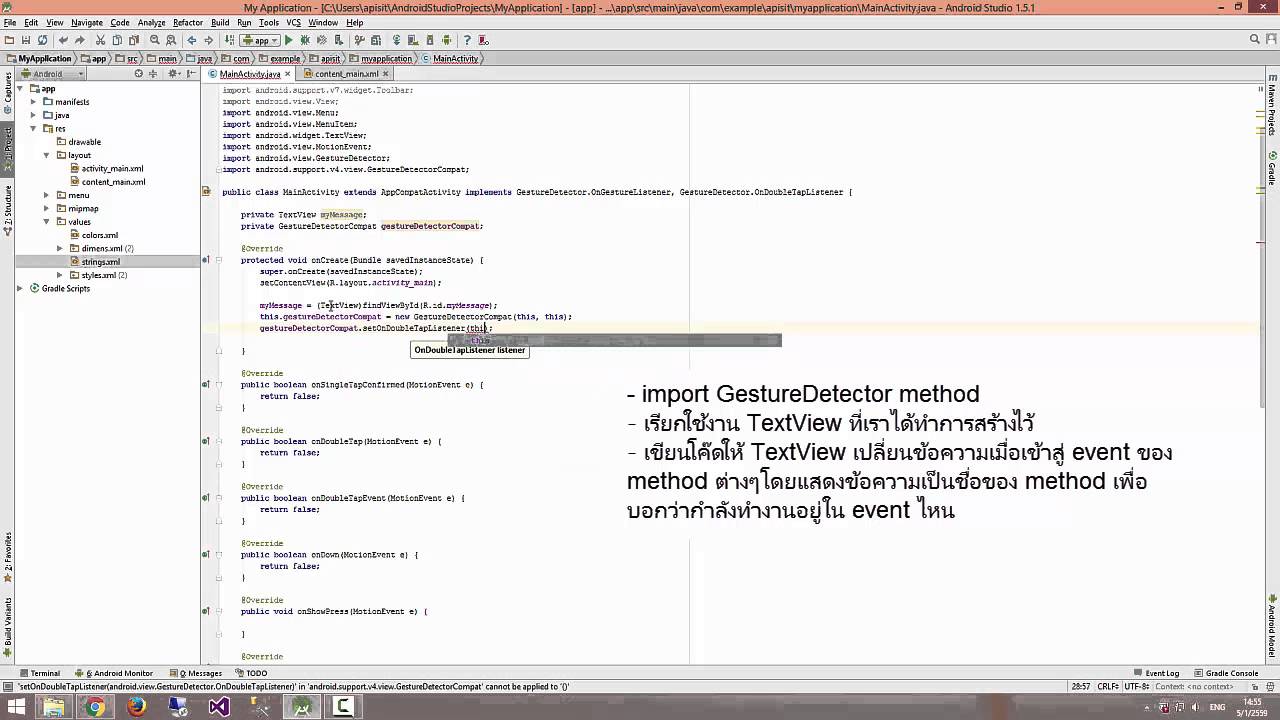
Task: Open the Navigate menu
Action: click(x=87, y=22)
